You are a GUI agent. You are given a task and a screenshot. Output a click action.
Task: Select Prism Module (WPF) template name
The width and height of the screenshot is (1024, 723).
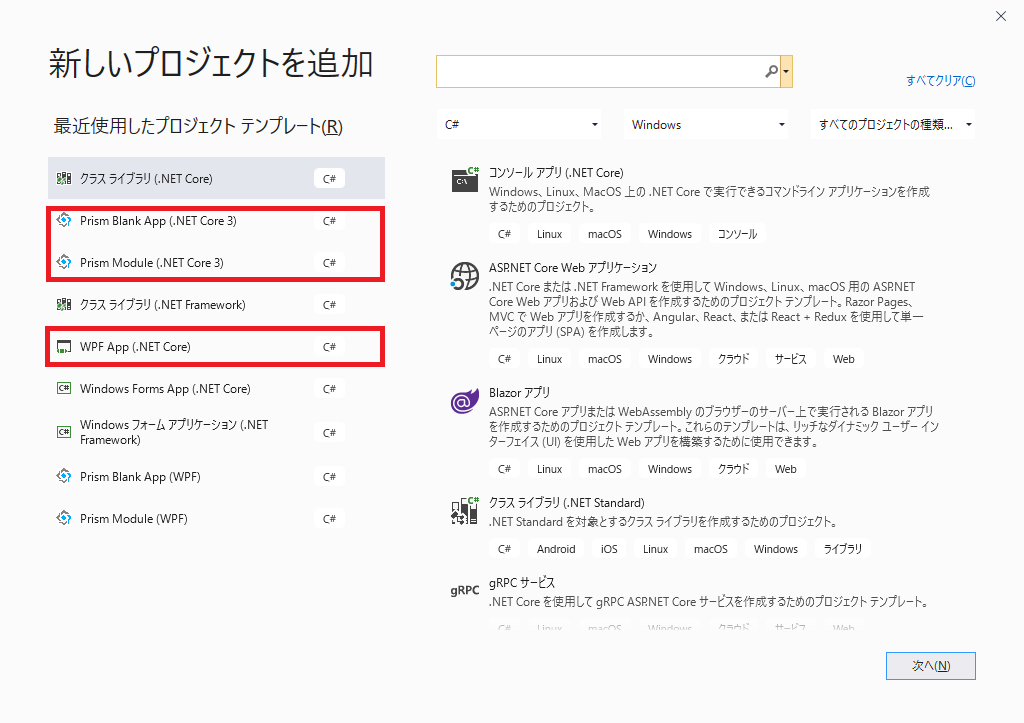coord(134,519)
